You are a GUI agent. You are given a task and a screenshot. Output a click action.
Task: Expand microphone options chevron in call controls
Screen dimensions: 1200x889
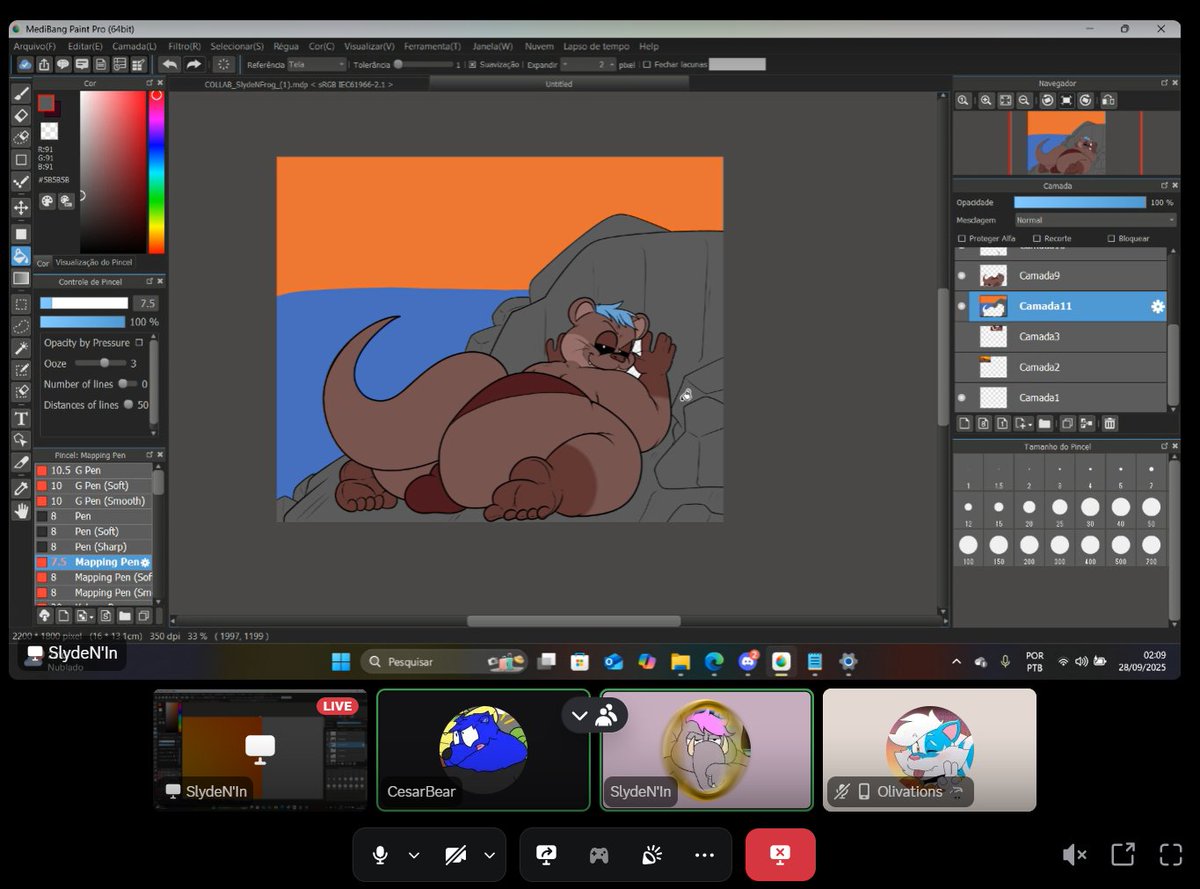414,855
